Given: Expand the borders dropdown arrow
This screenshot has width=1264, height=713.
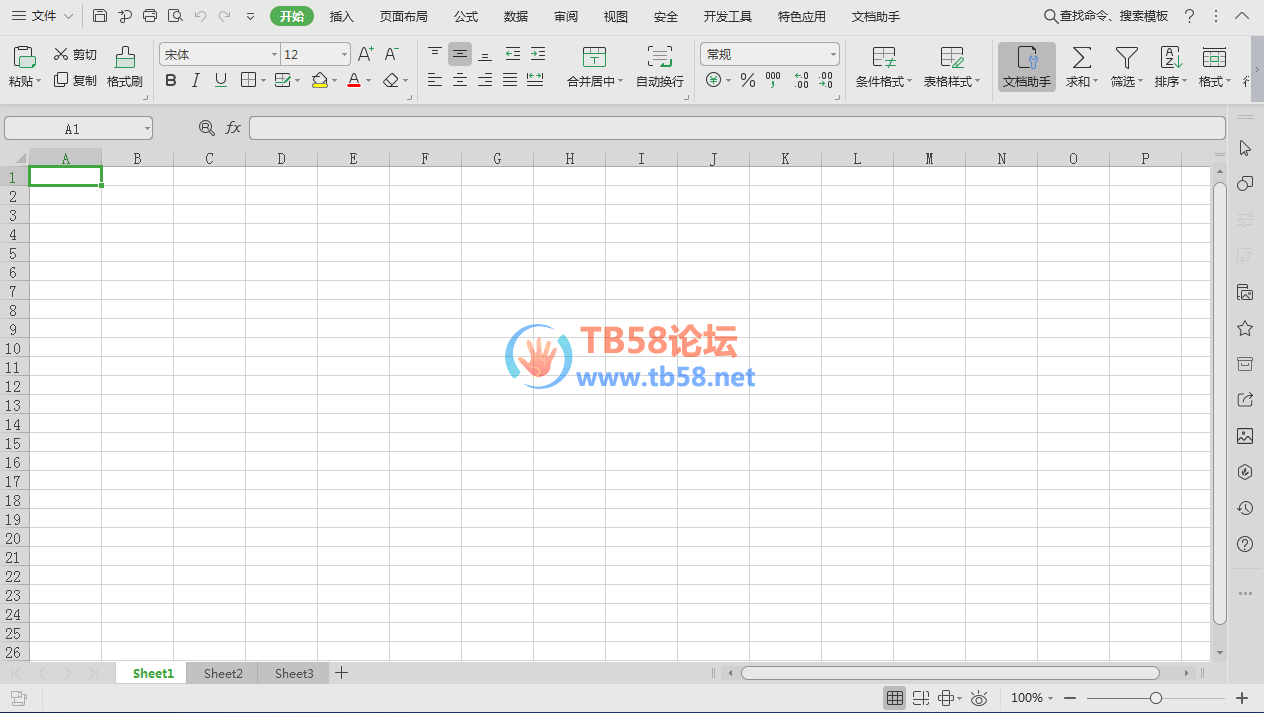Looking at the screenshot, I should (262, 81).
